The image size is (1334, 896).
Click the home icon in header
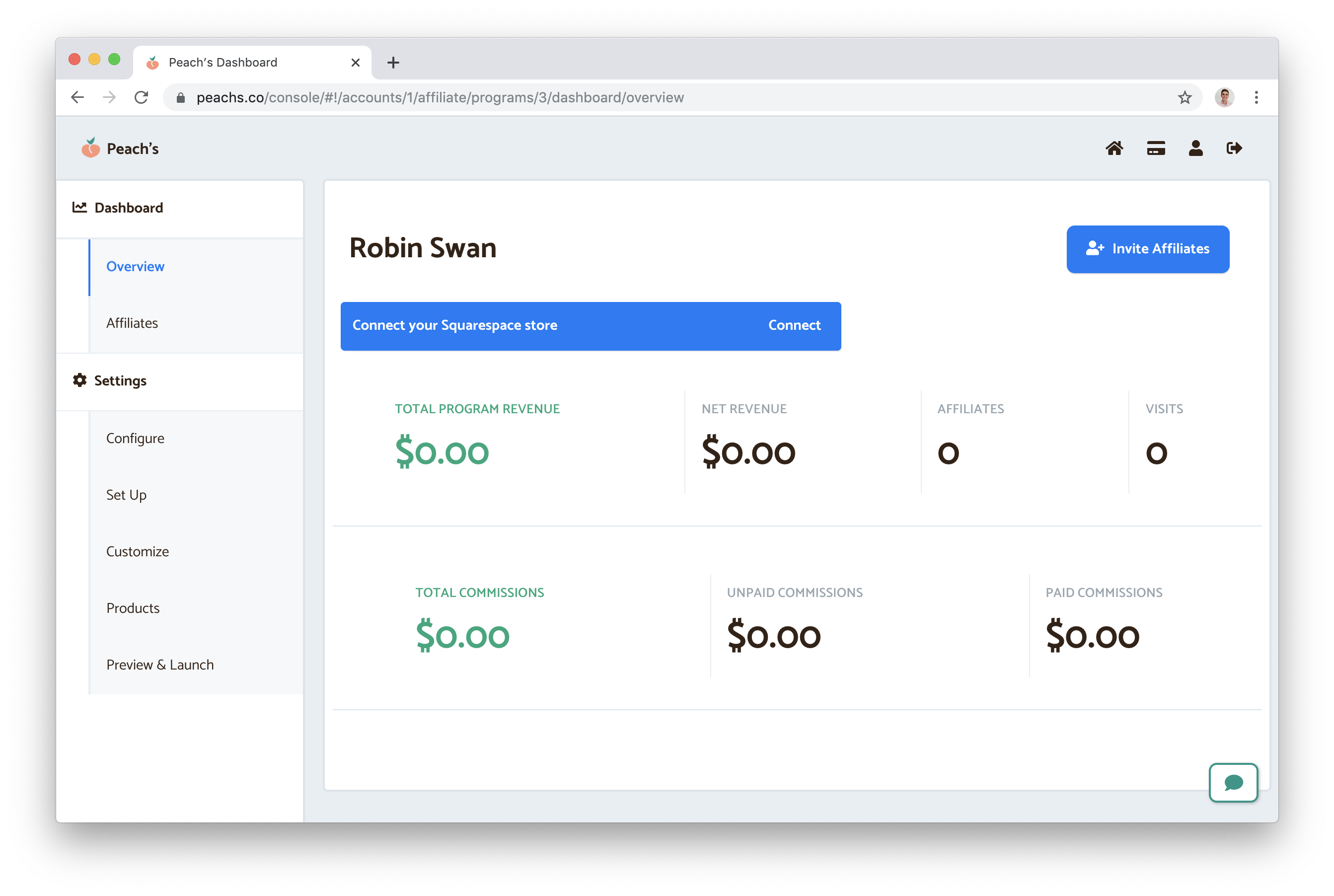[1114, 149]
